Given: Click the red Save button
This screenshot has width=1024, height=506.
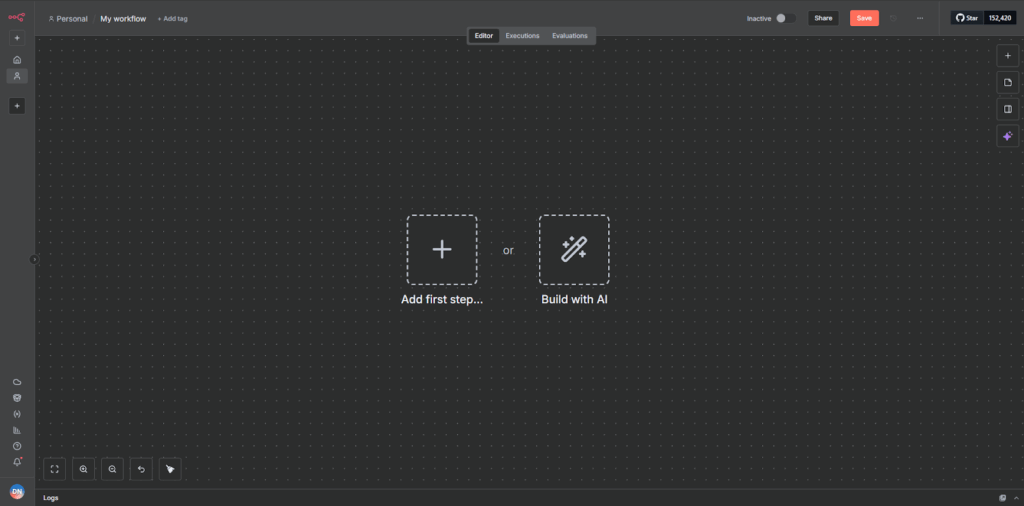Looking at the screenshot, I should (864, 18).
